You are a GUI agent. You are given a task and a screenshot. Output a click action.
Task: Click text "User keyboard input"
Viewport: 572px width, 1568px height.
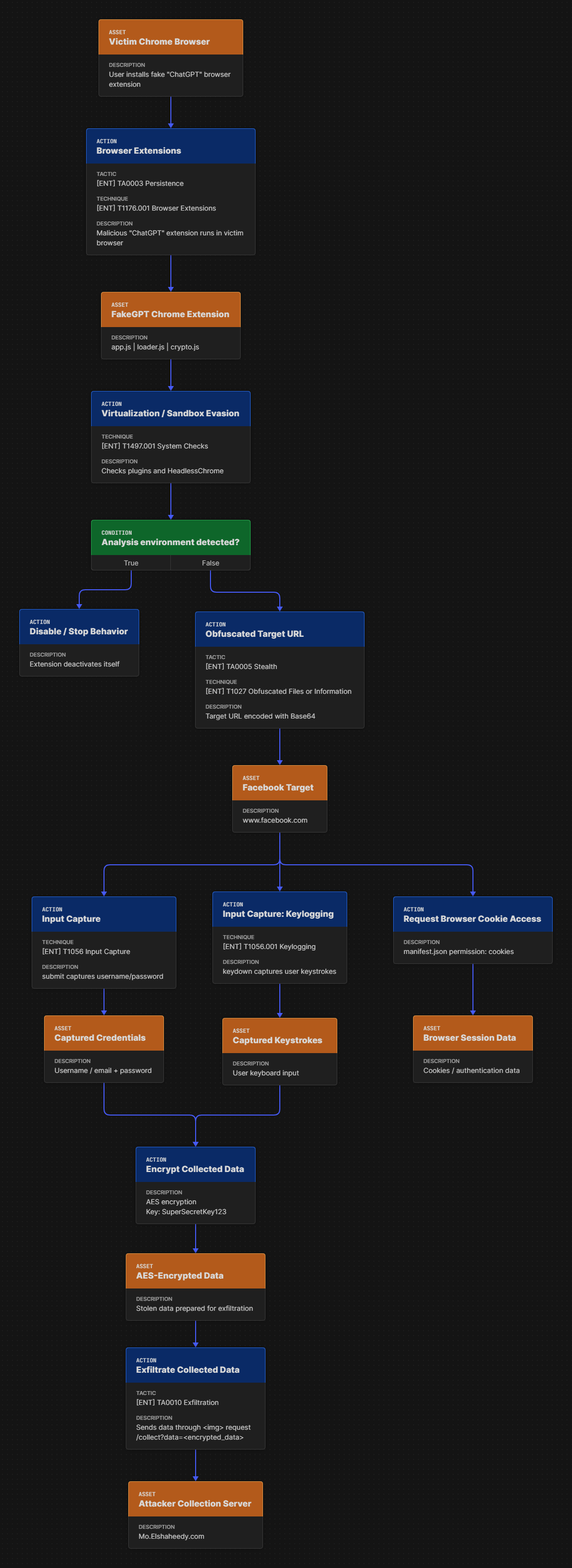(265, 1073)
